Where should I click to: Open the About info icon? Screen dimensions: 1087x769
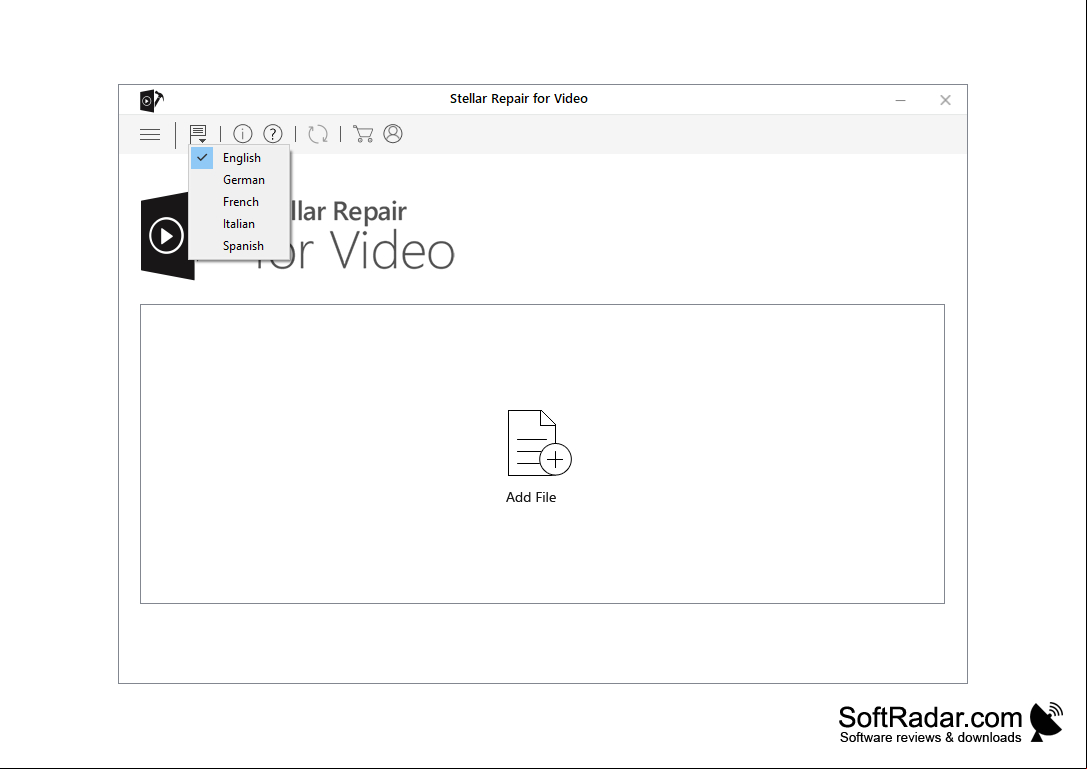(x=243, y=134)
